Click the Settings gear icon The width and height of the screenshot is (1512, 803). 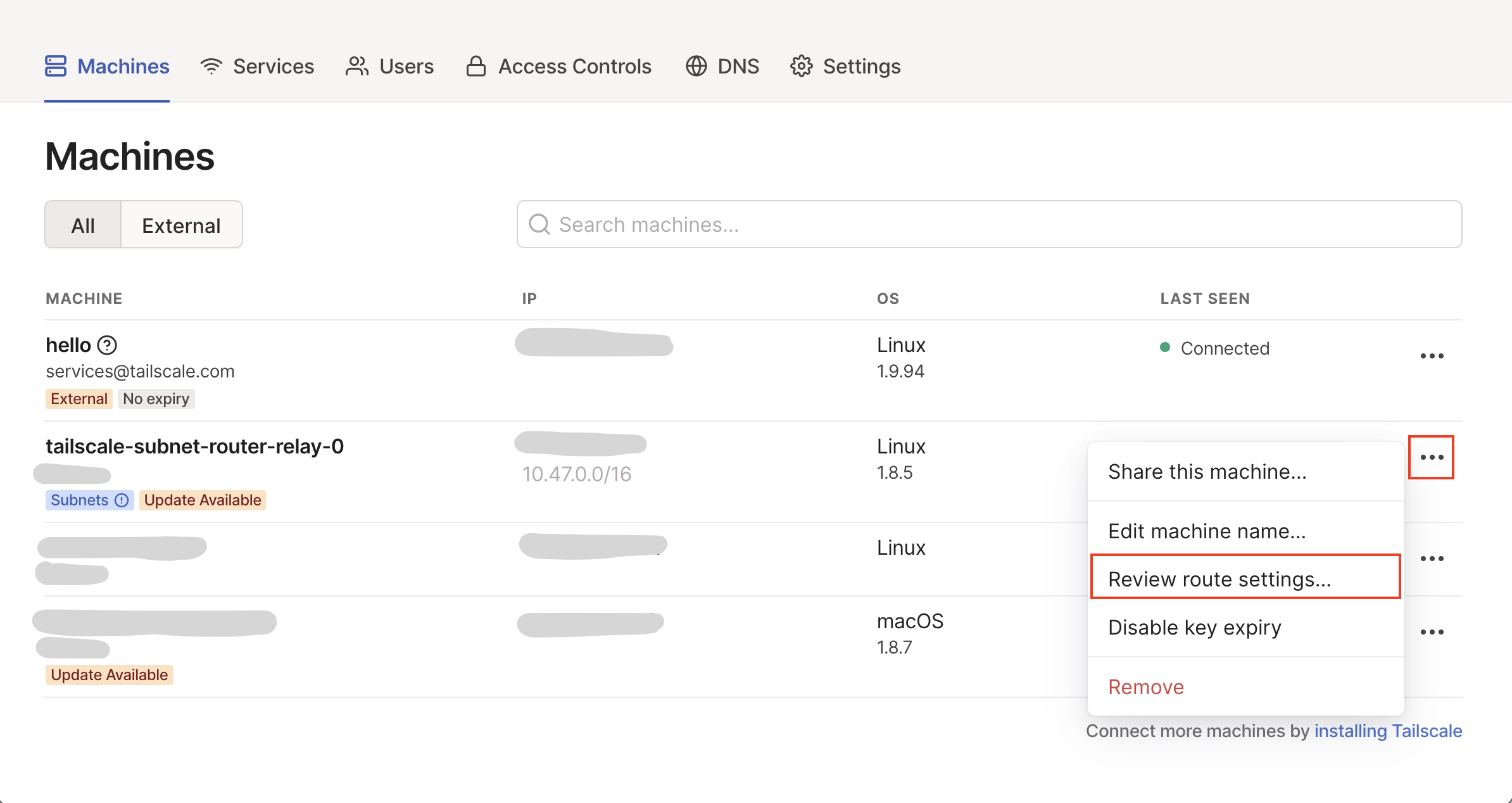802,66
